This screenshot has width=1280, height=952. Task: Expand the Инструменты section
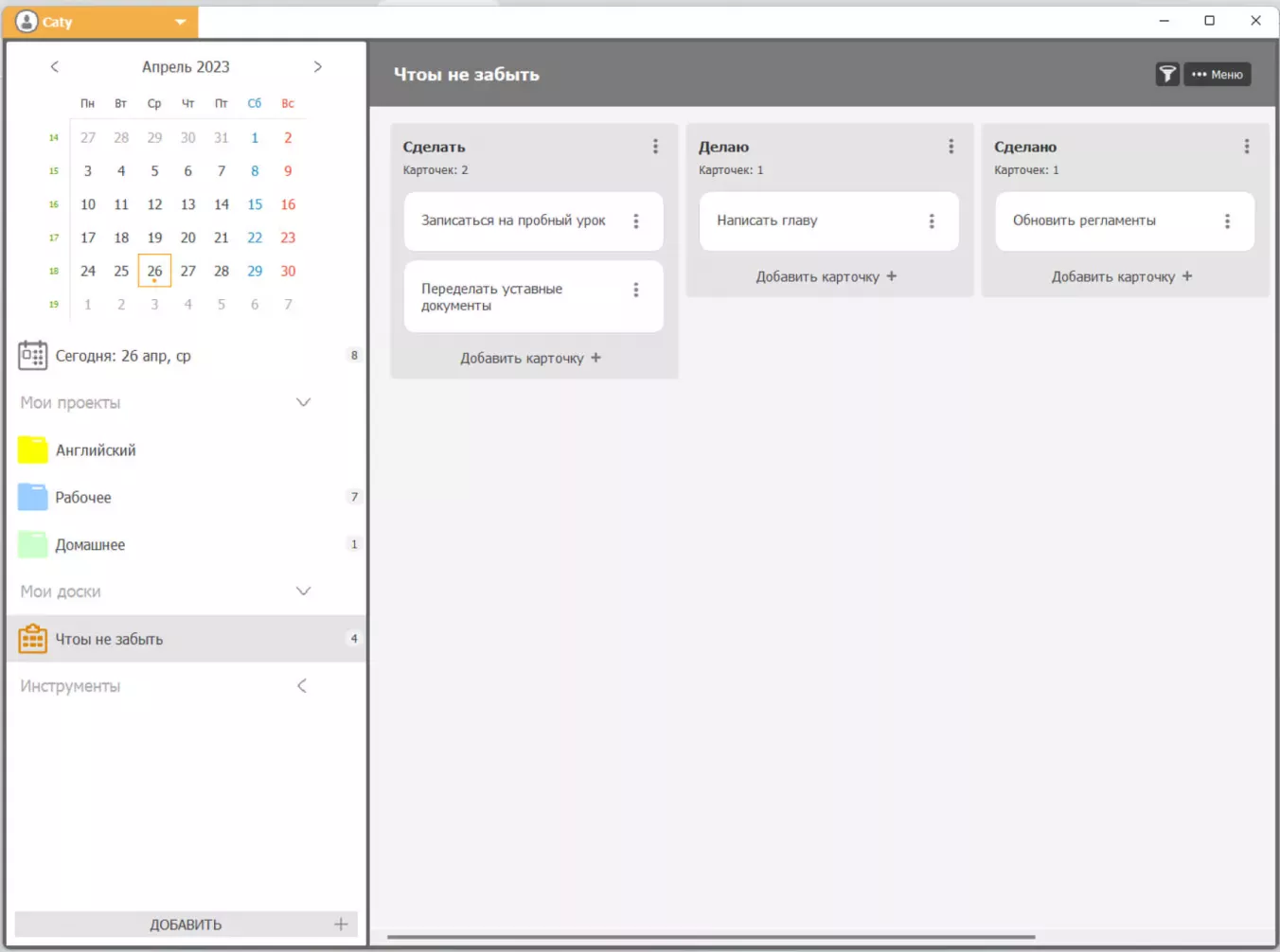pos(302,686)
